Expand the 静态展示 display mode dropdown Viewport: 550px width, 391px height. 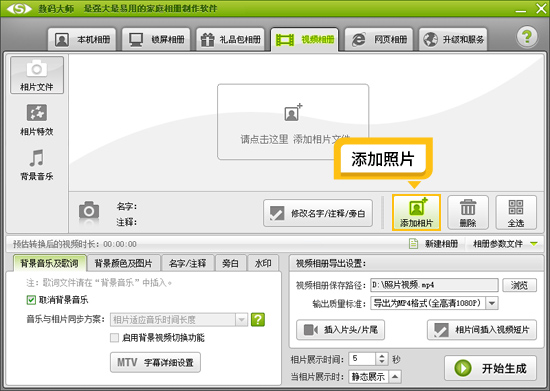pyautogui.click(x=395, y=377)
